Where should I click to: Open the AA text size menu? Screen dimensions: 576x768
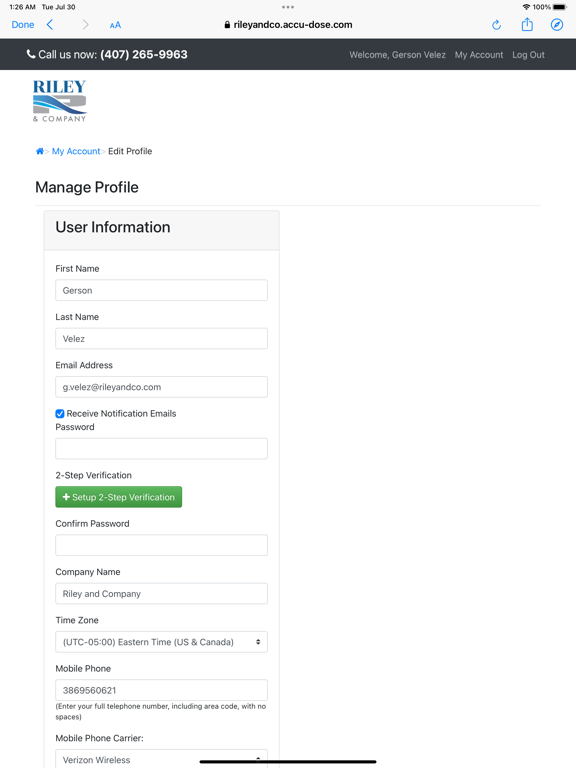[x=115, y=25]
